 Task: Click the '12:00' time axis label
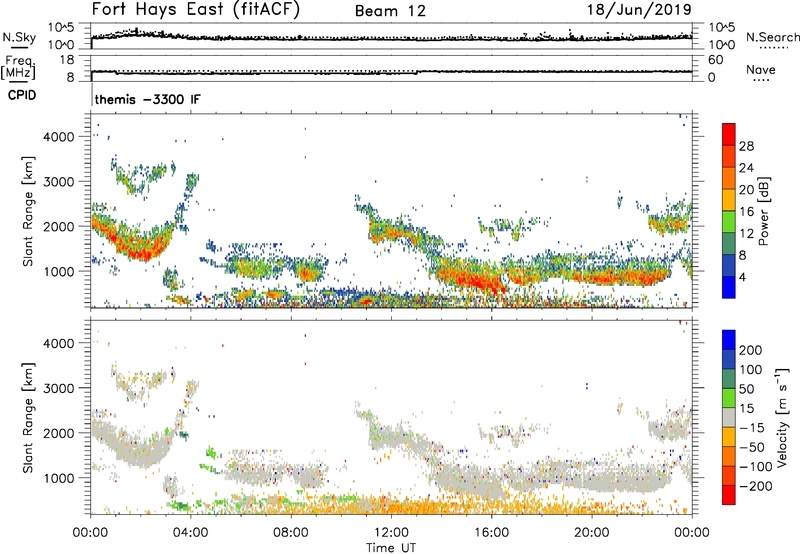pyautogui.click(x=391, y=533)
